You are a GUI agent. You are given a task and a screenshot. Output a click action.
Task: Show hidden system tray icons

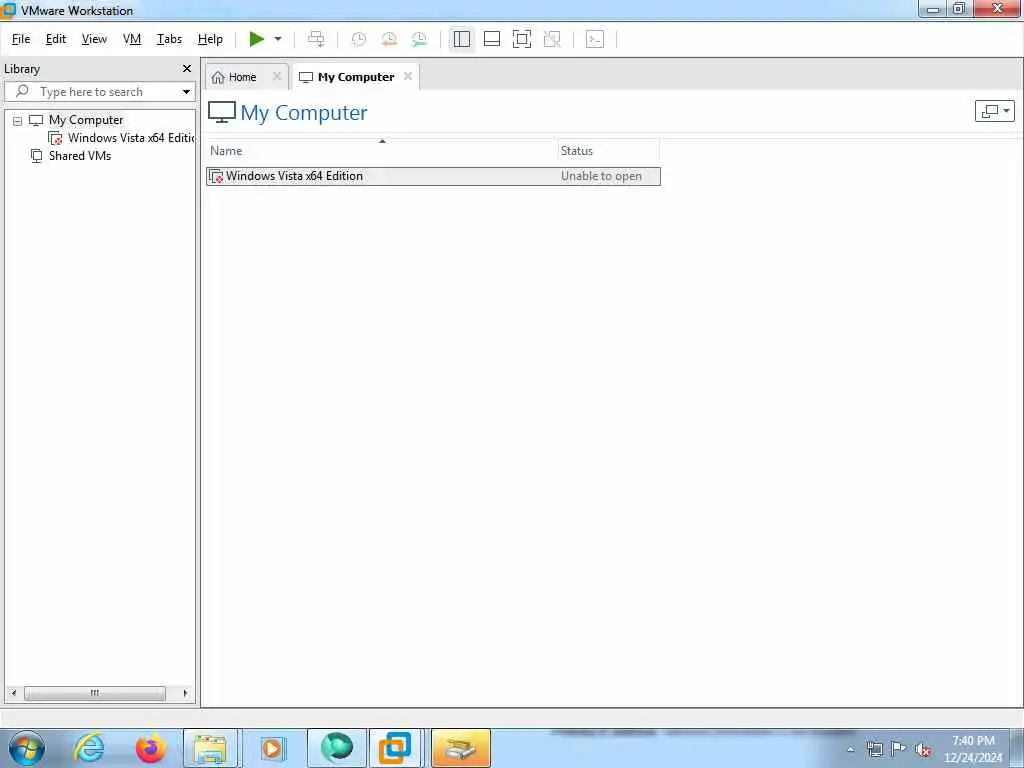pos(850,749)
